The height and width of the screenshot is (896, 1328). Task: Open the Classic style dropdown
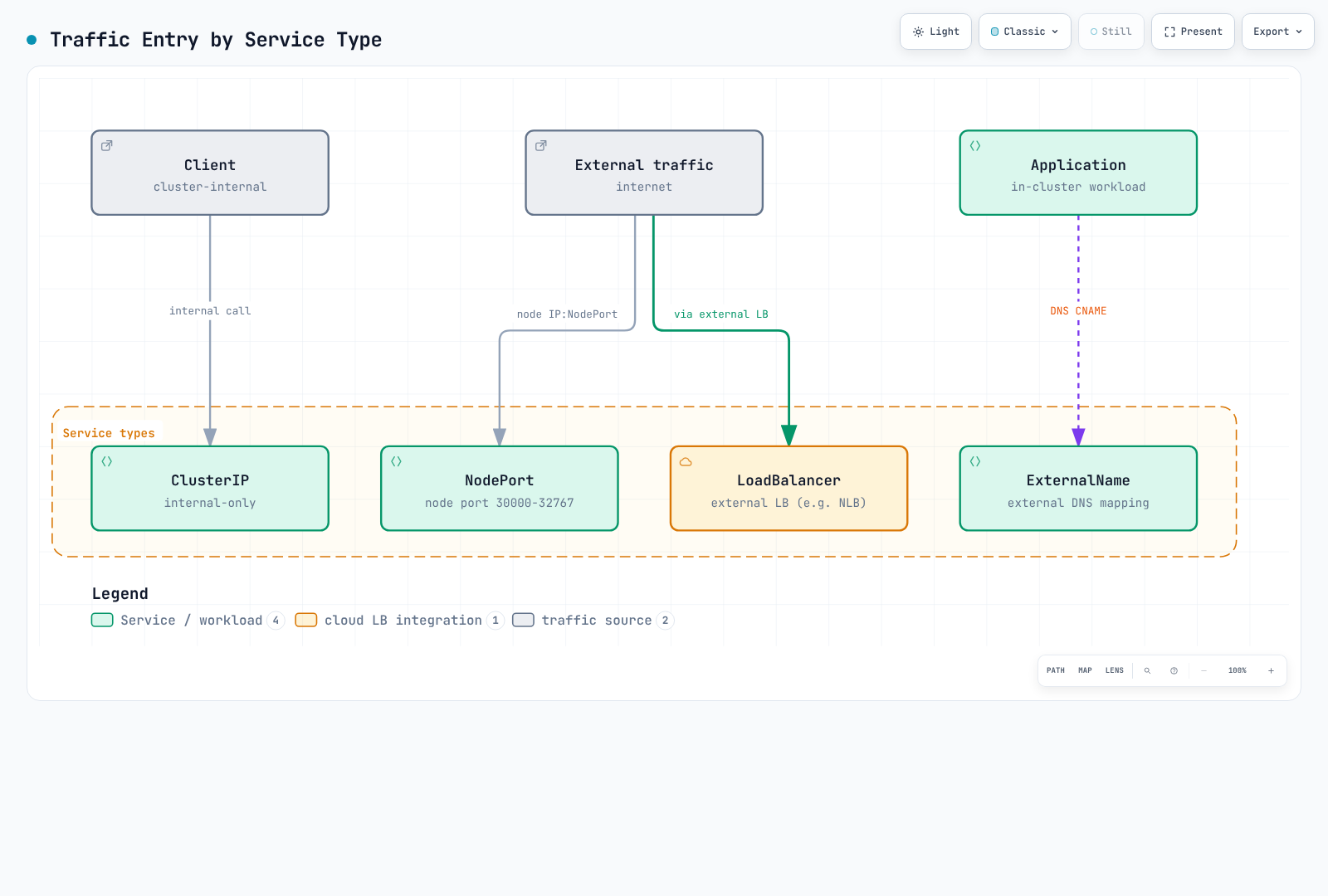(x=1025, y=32)
